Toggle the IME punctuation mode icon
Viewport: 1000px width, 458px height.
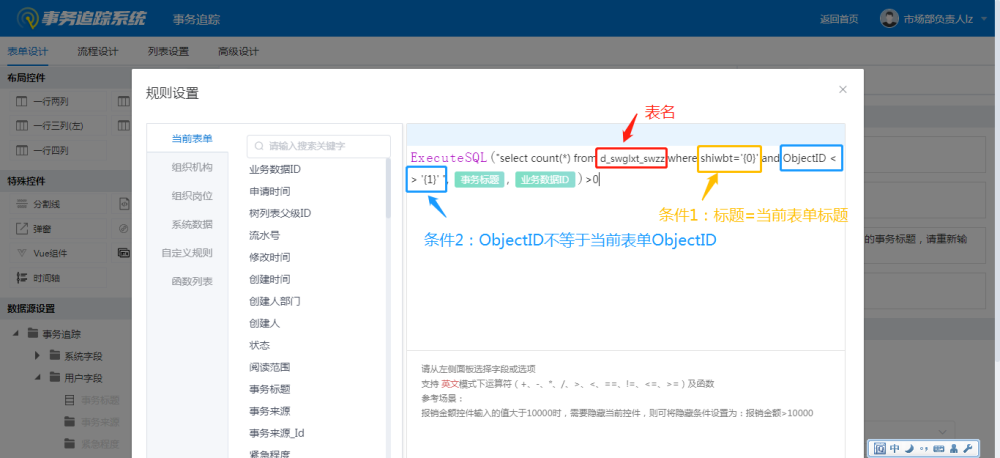[x=923, y=448]
